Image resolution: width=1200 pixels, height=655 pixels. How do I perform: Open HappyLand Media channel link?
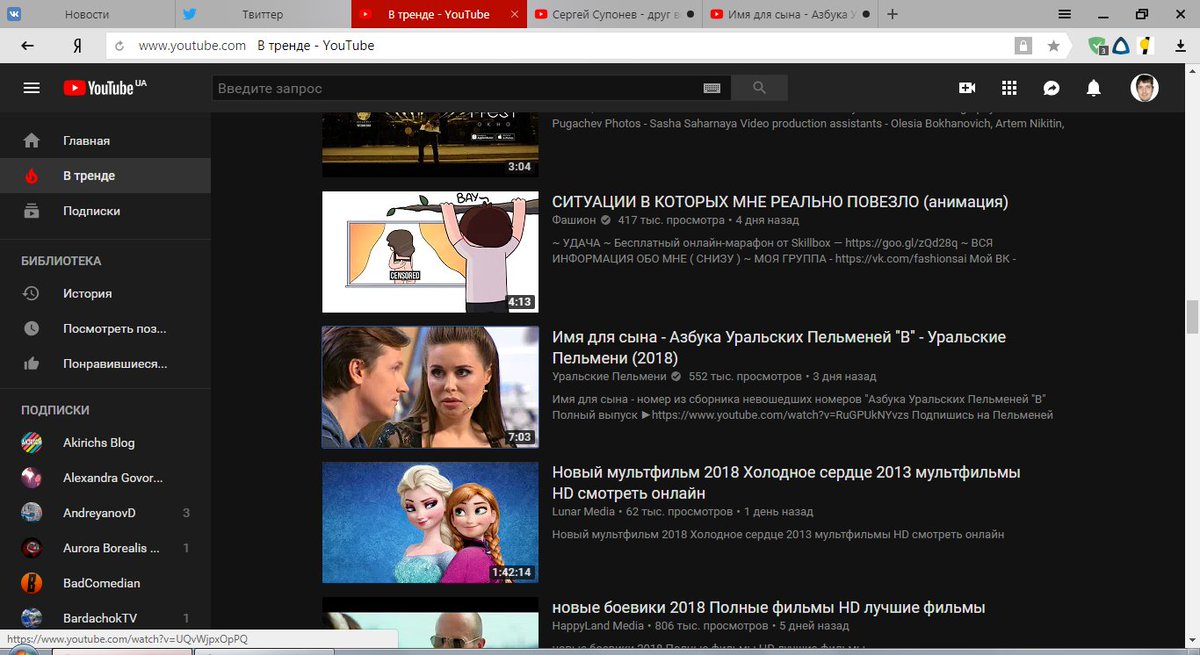tap(598, 626)
